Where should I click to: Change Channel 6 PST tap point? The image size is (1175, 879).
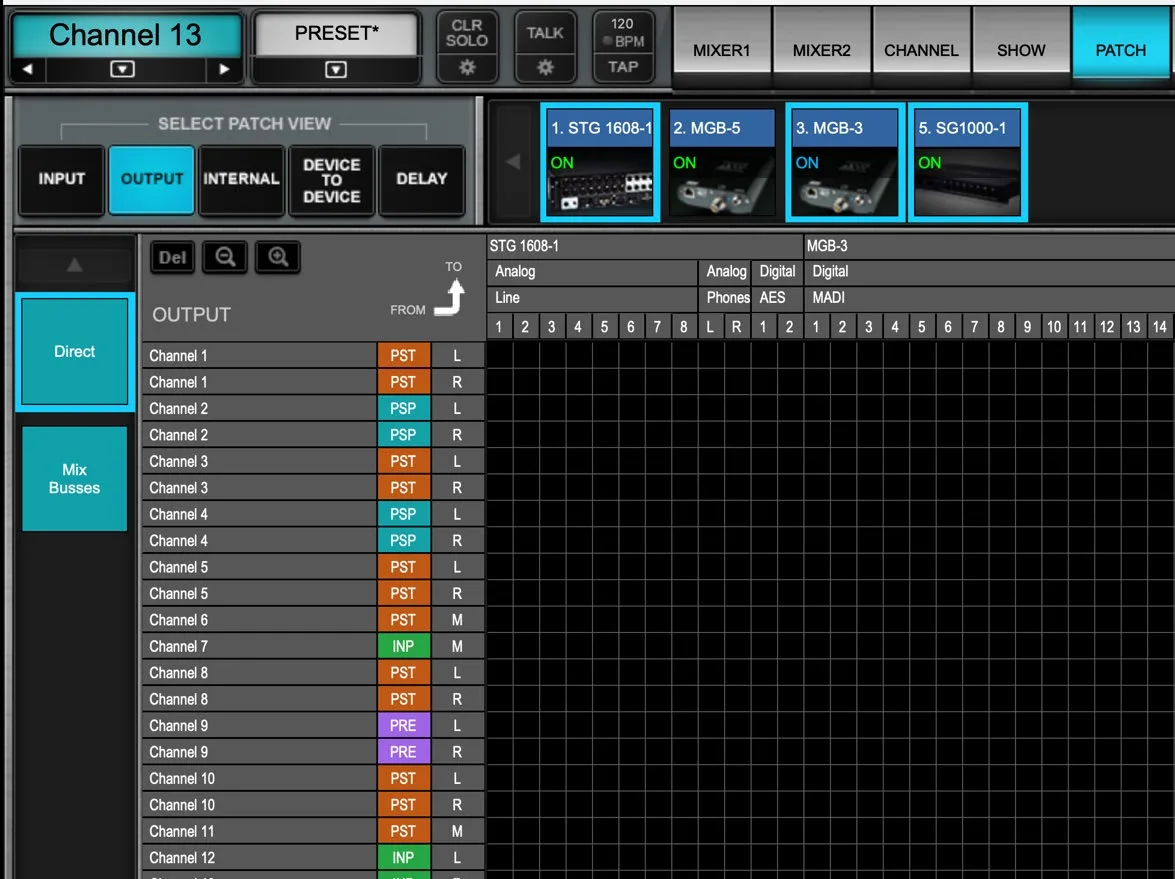403,620
